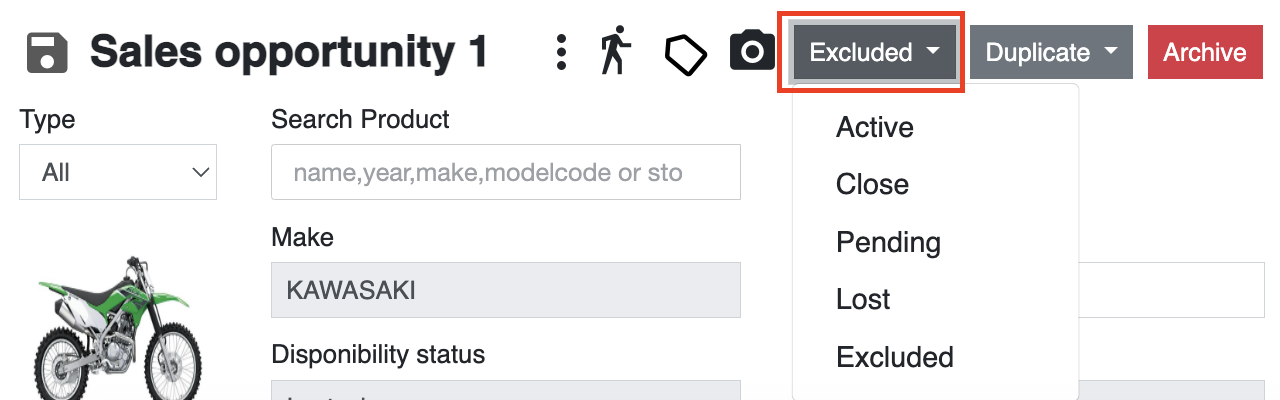Image resolution: width=1280 pixels, height=400 pixels.
Task: Click the floppy disk save icon
Action: [47, 52]
